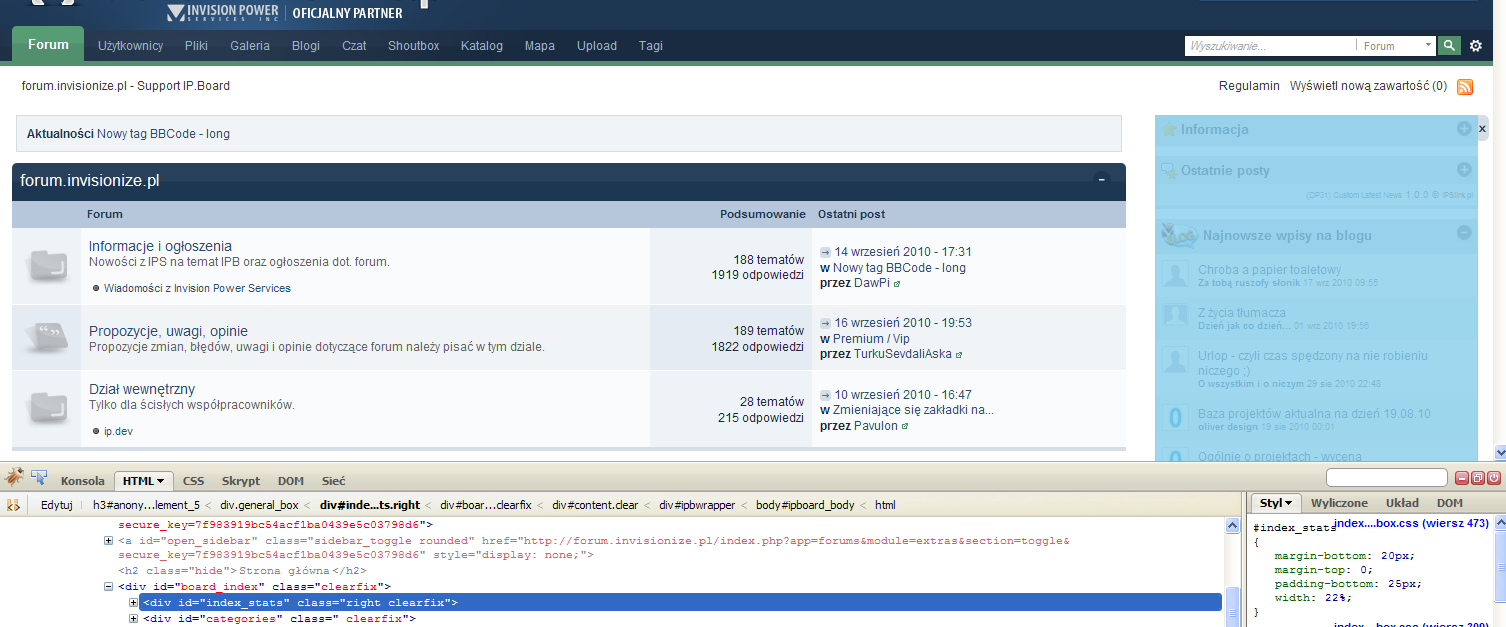Open the orange RSS feed icon
This screenshot has width=1506, height=627.
point(1465,87)
